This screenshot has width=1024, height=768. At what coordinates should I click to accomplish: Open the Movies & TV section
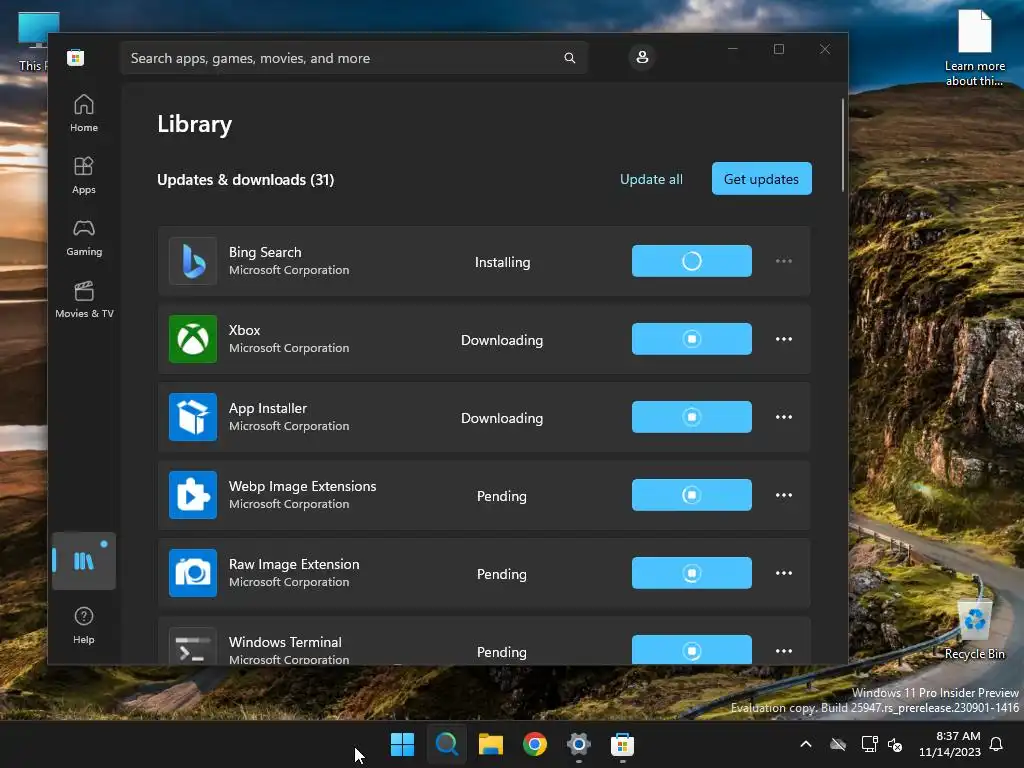click(x=84, y=299)
